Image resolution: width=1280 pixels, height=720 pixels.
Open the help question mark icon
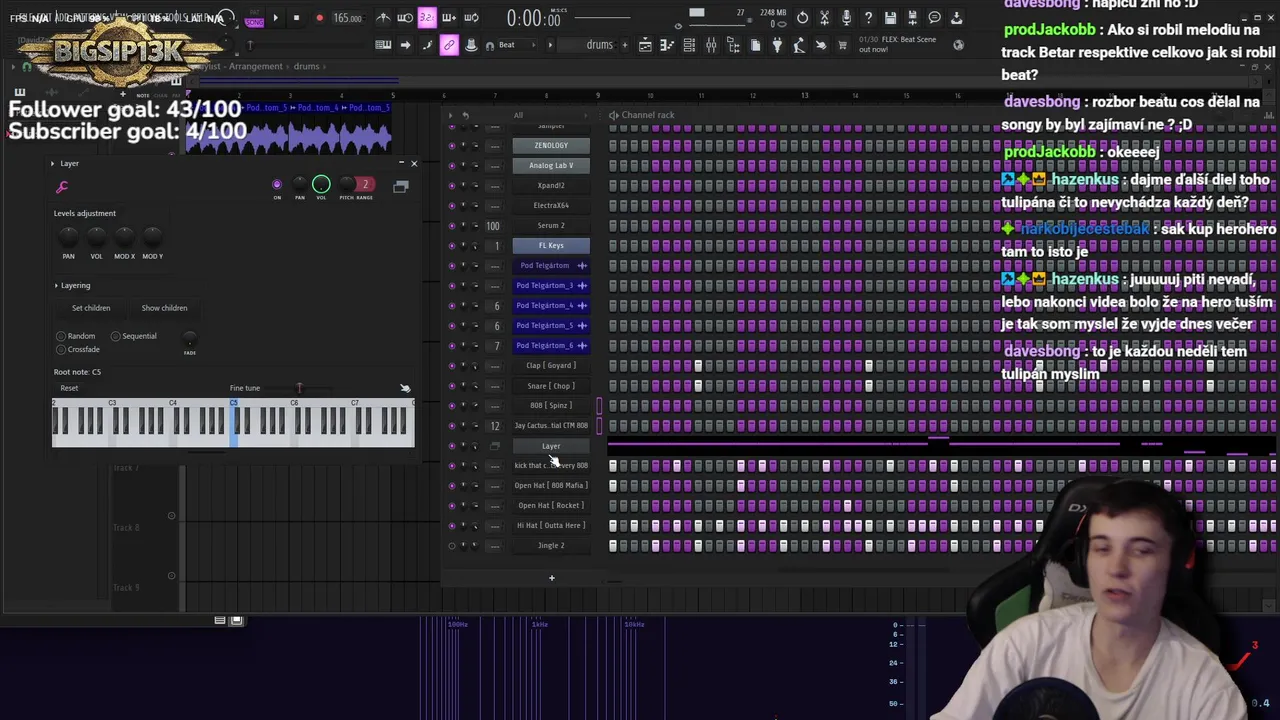[868, 18]
